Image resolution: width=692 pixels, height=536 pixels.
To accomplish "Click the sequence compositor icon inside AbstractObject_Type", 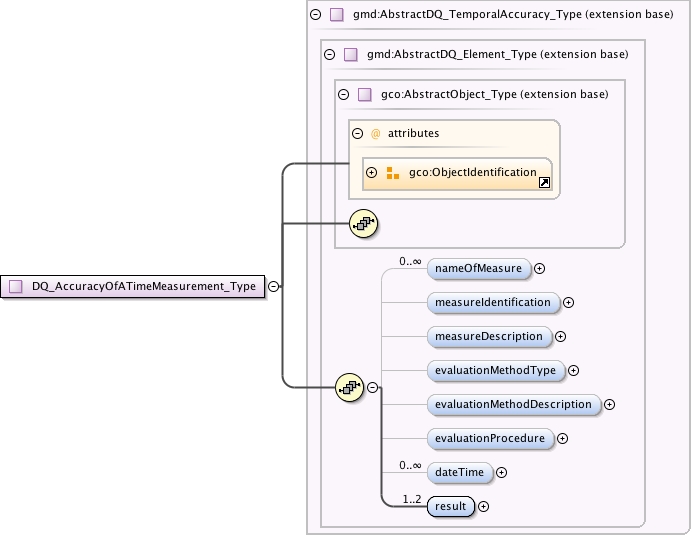I will pyautogui.click(x=364, y=224).
